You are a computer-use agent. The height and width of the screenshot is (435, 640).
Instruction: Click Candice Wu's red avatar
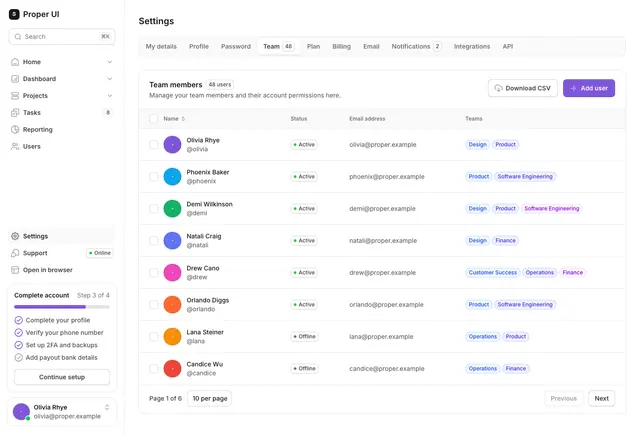pyautogui.click(x=172, y=368)
